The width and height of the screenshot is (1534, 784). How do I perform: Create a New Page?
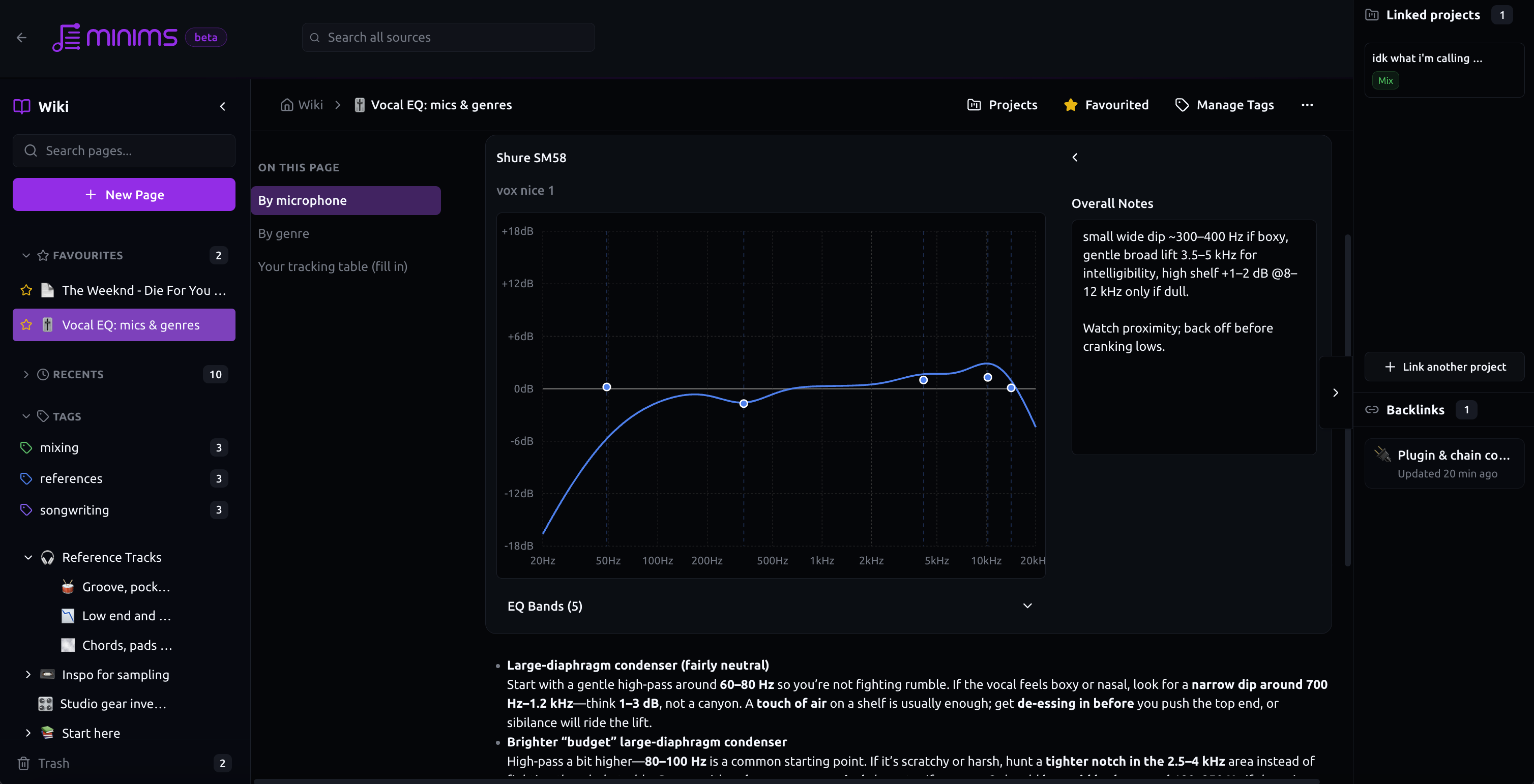[124, 195]
